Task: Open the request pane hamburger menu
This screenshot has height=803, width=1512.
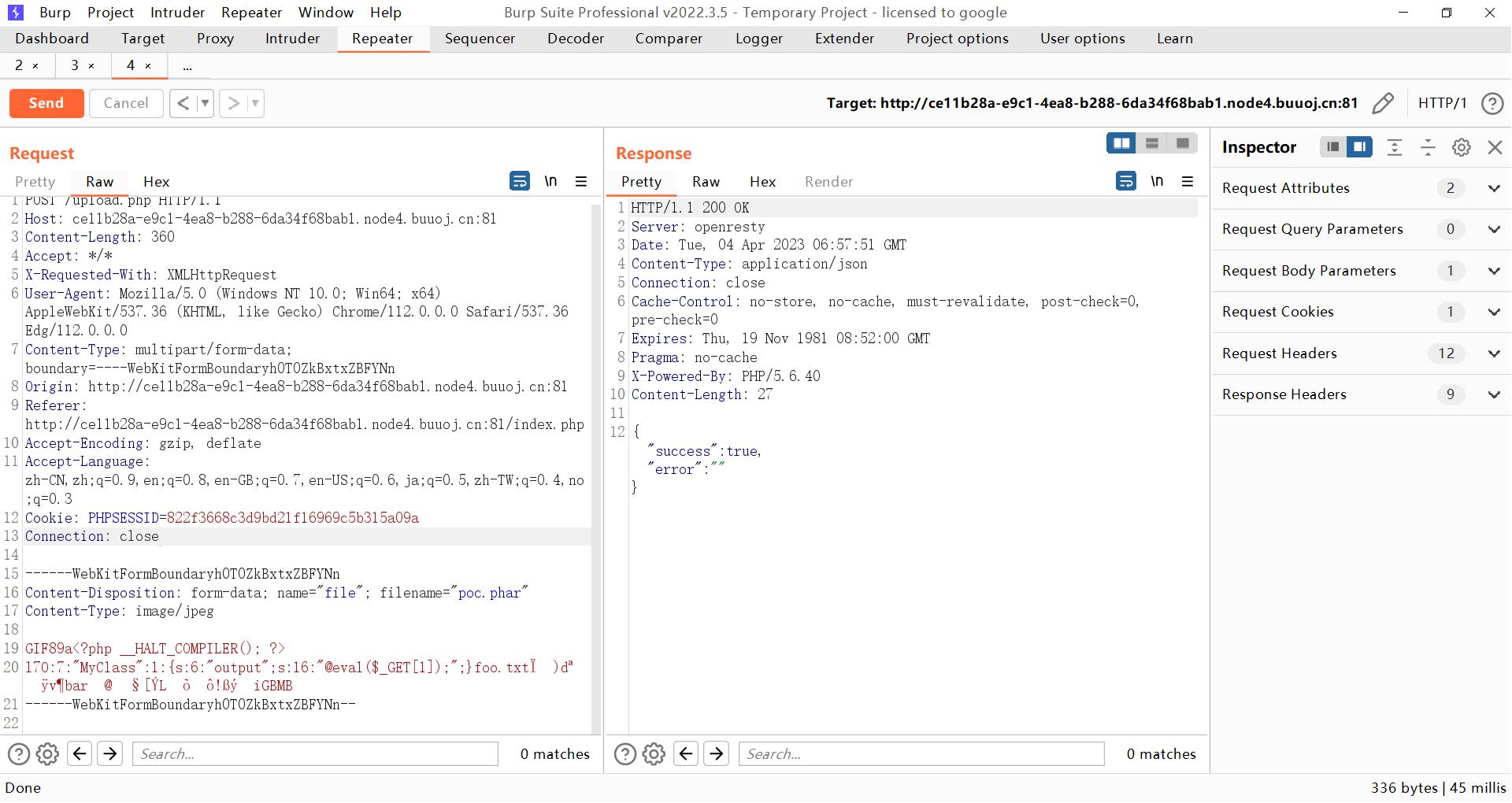Action: [x=581, y=181]
